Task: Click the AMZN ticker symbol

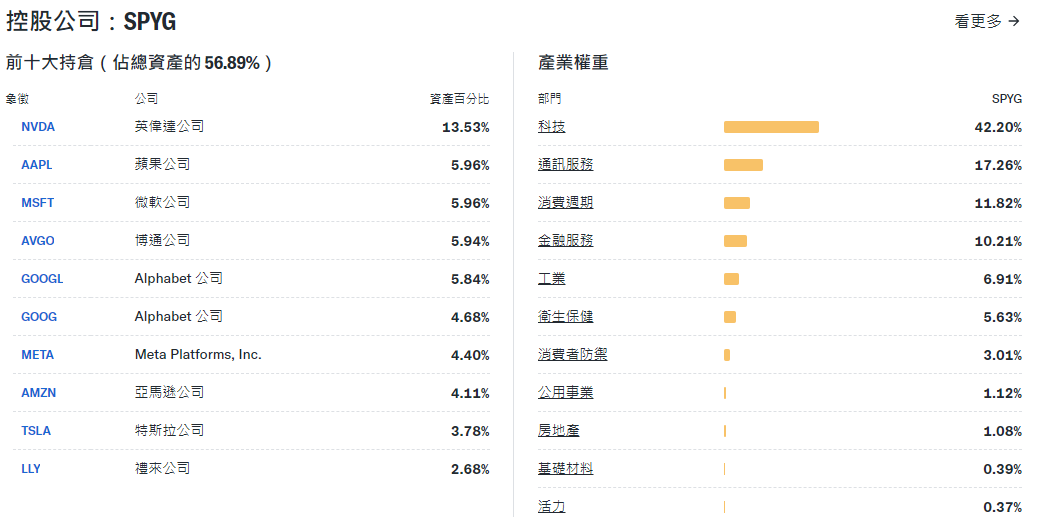Action: pyautogui.click(x=39, y=393)
